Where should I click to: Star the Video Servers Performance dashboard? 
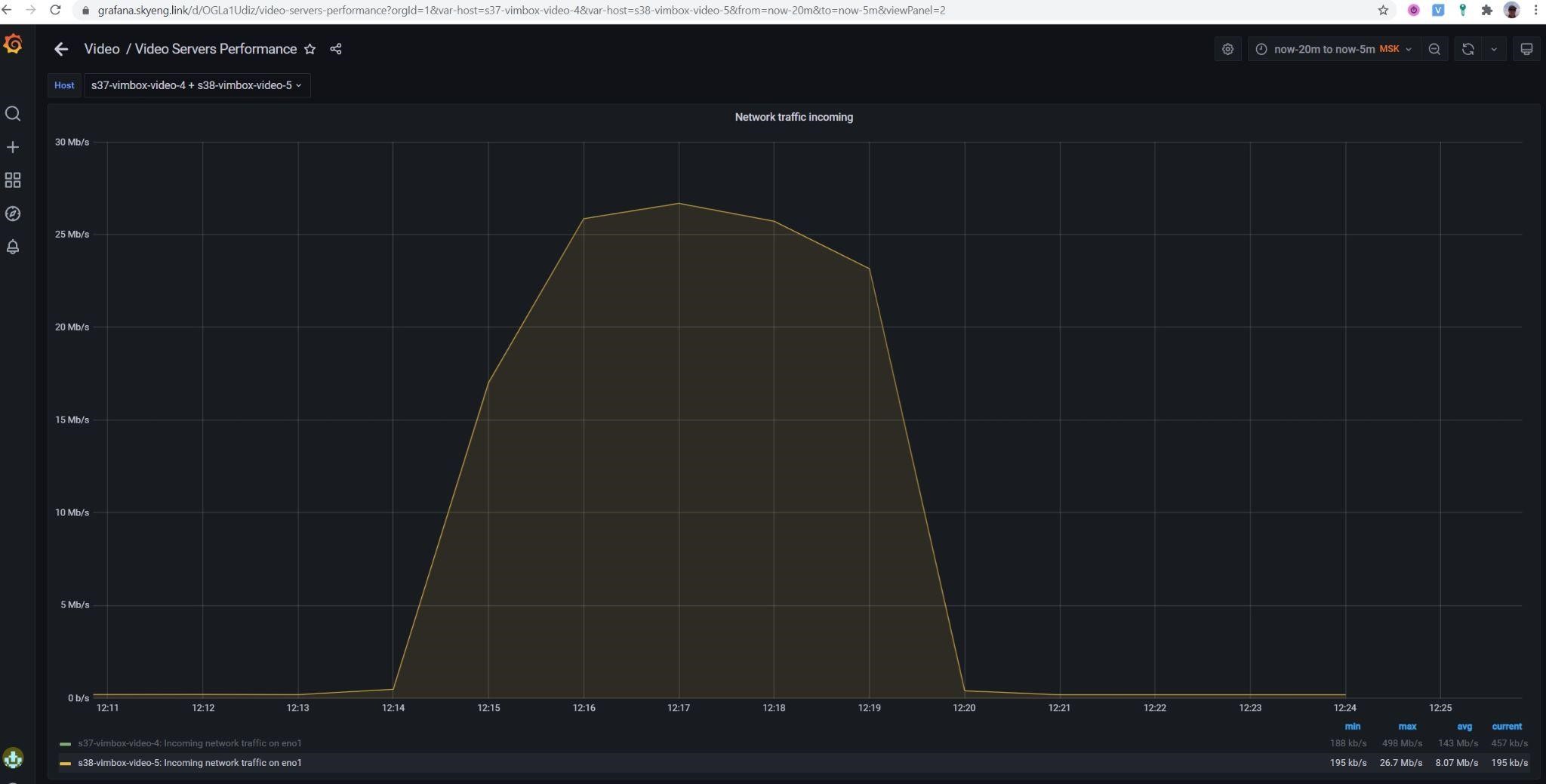tap(310, 49)
